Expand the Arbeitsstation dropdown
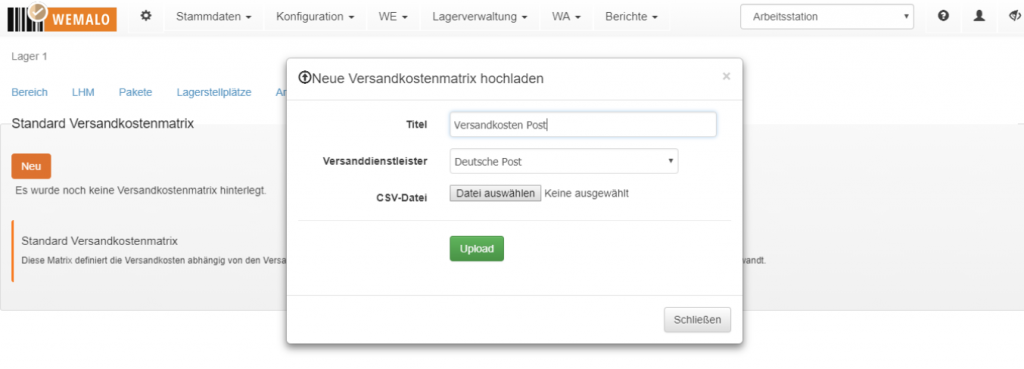The width and height of the screenshot is (1024, 369). click(x=827, y=17)
